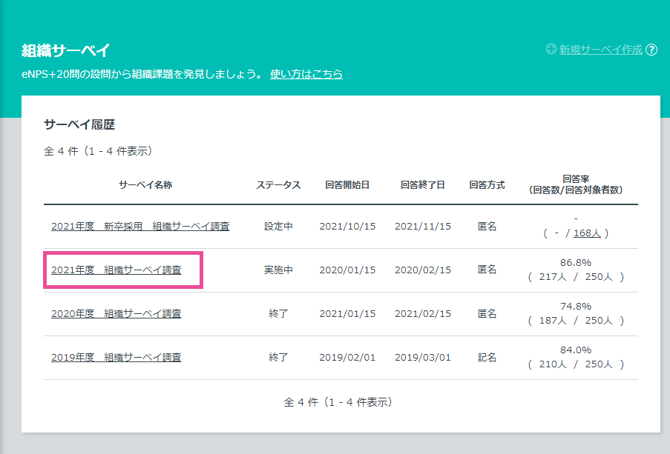Select the 実施中 status cell

pos(278,270)
